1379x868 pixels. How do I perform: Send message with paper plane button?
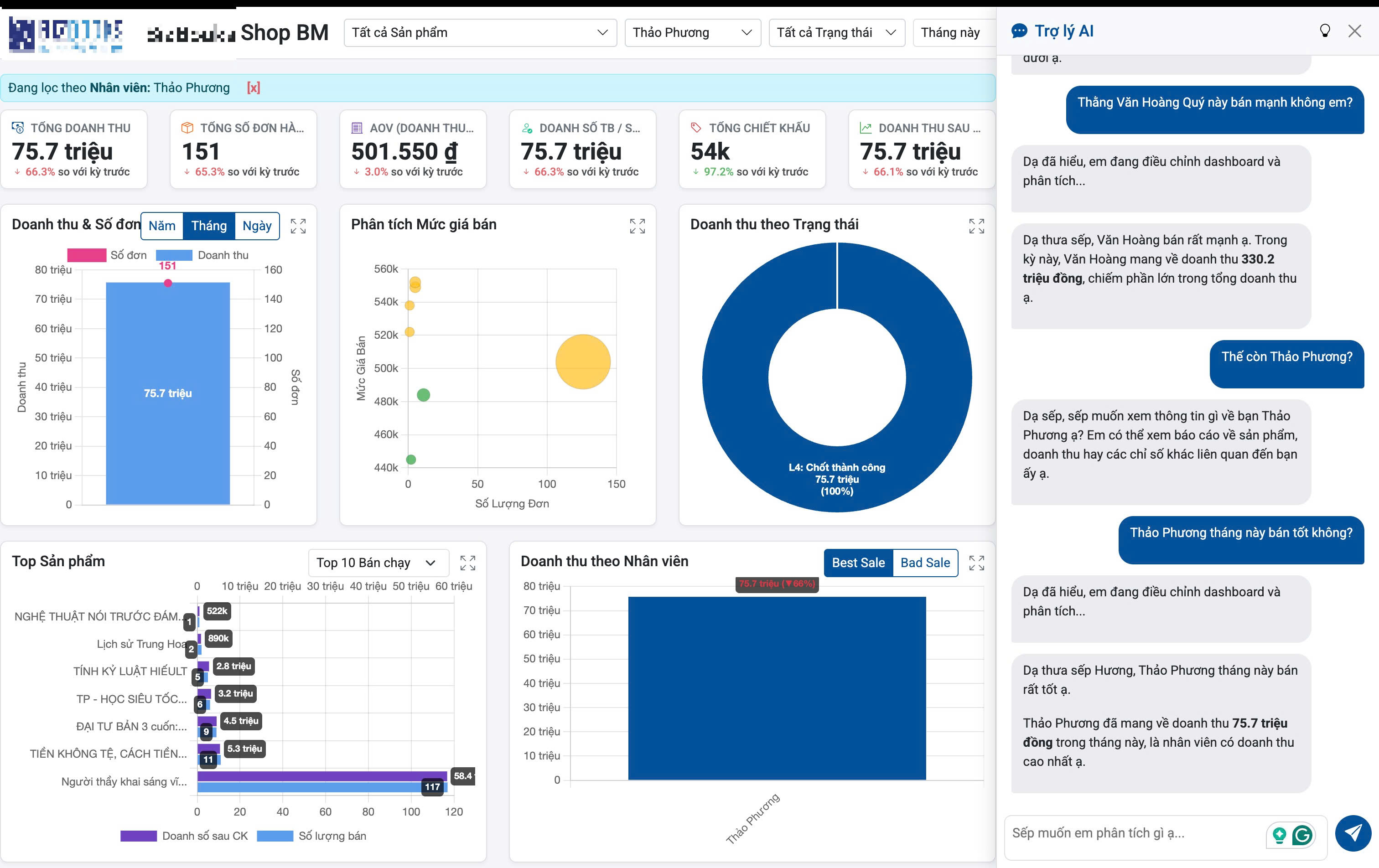[1353, 832]
